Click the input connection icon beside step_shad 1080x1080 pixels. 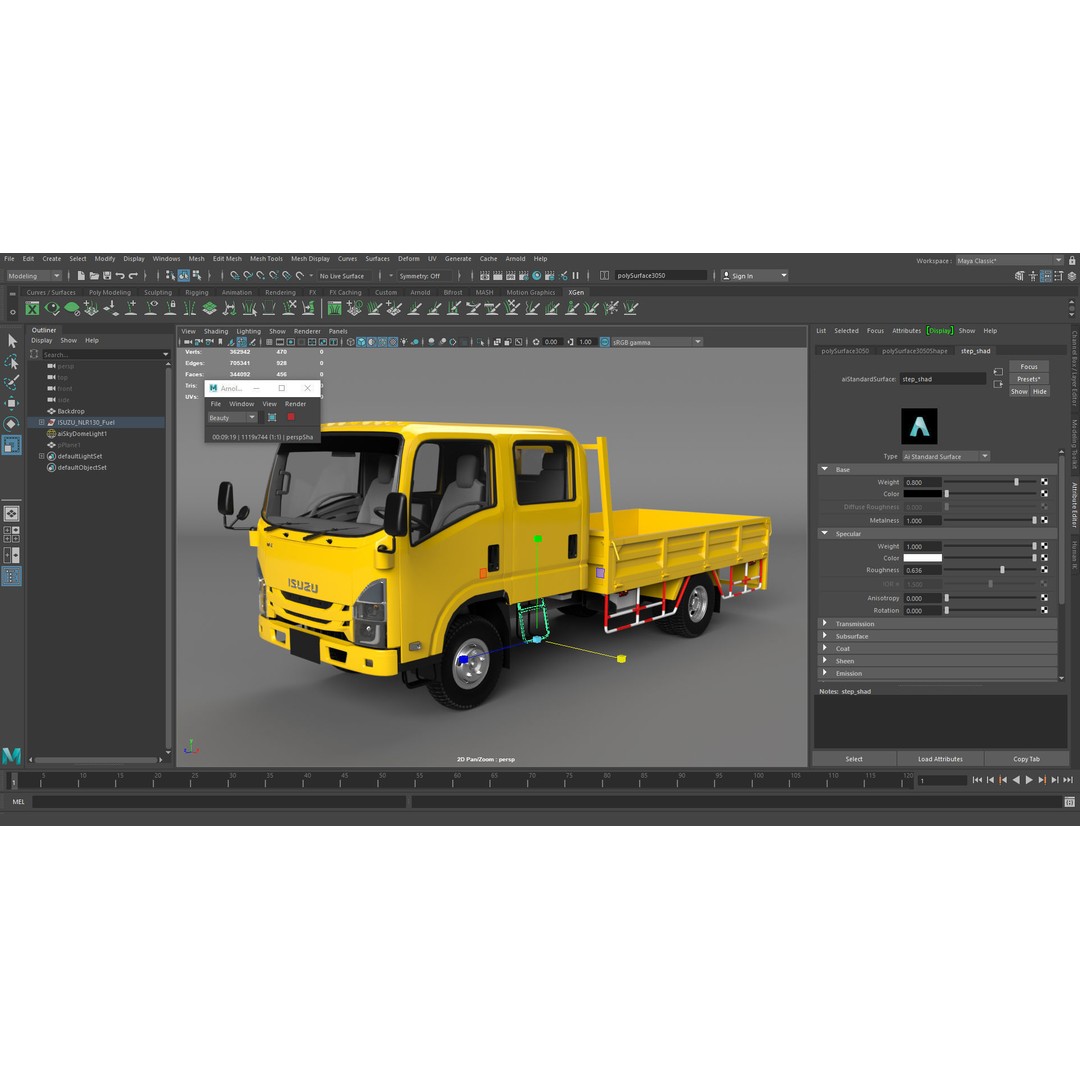998,372
